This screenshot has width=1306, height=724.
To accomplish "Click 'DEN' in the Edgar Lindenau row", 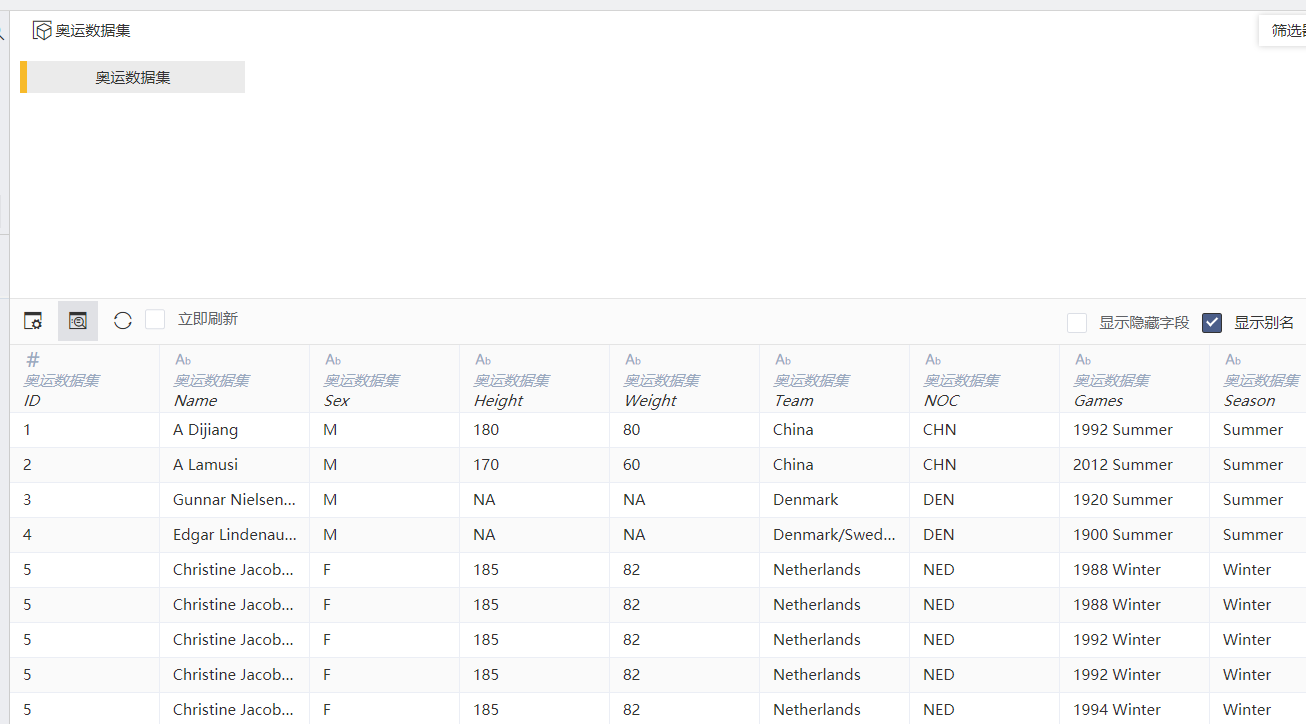I will [x=939, y=535].
